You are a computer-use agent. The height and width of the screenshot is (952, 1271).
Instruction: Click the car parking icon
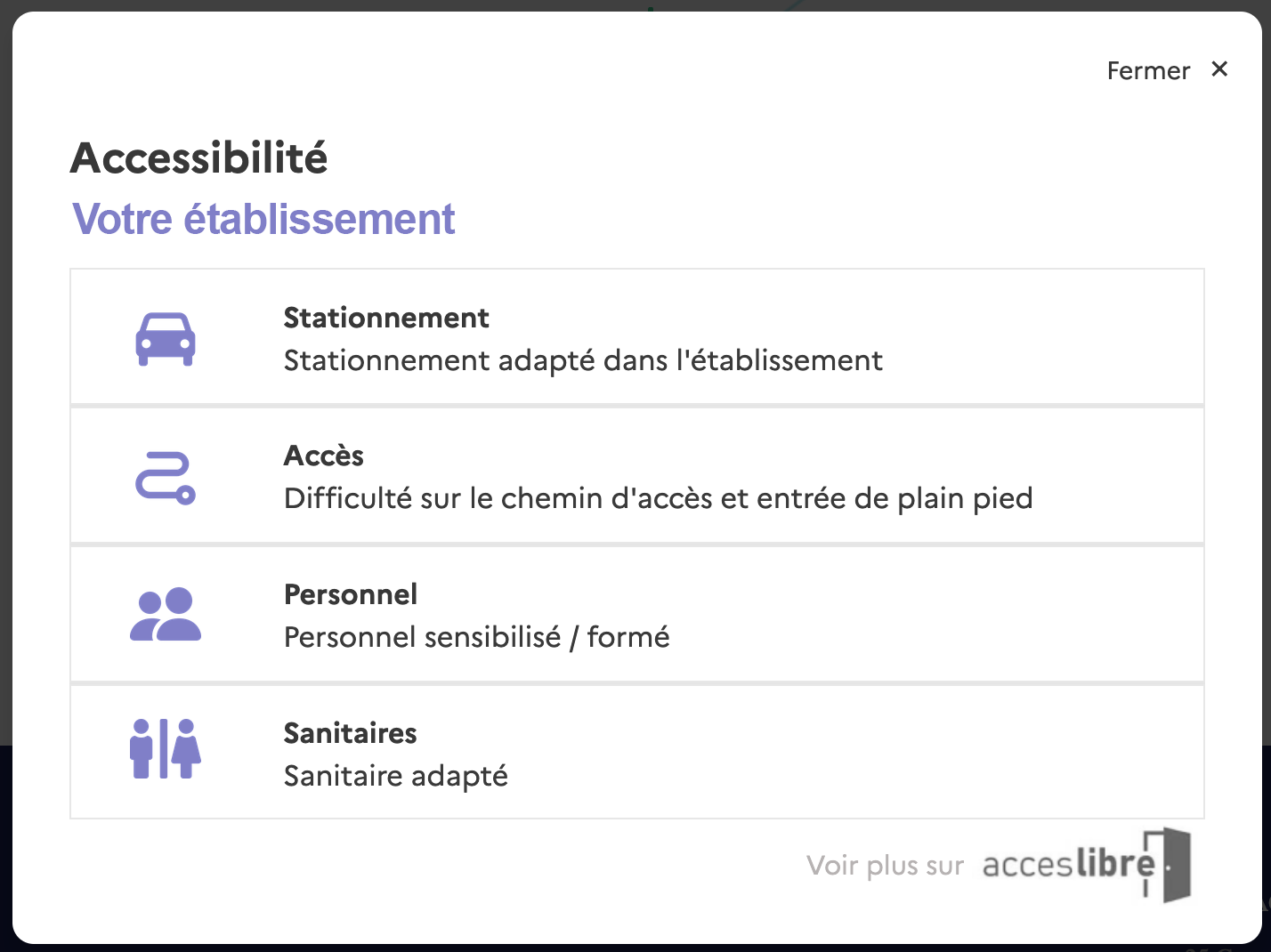[x=166, y=339]
